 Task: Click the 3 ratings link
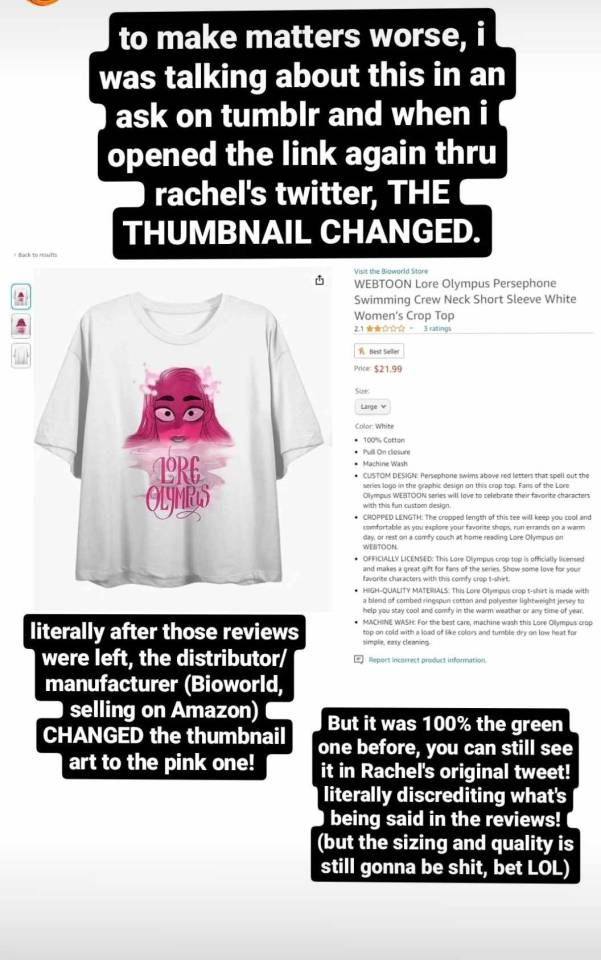[437, 329]
